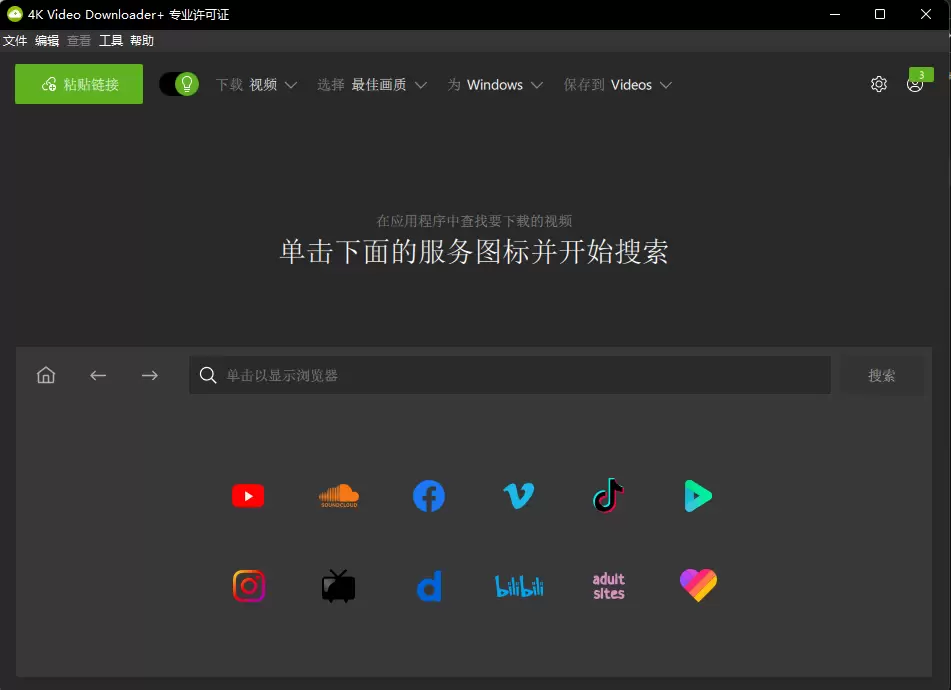The width and height of the screenshot is (951, 690).
Task: Expand 下载 视频 download type dropdown
Action: click(x=257, y=85)
